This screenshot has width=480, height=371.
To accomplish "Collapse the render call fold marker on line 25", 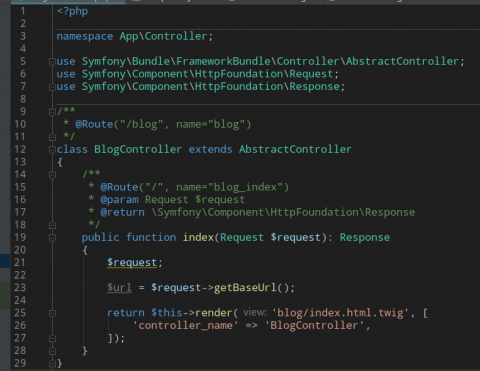I will (x=52, y=313).
